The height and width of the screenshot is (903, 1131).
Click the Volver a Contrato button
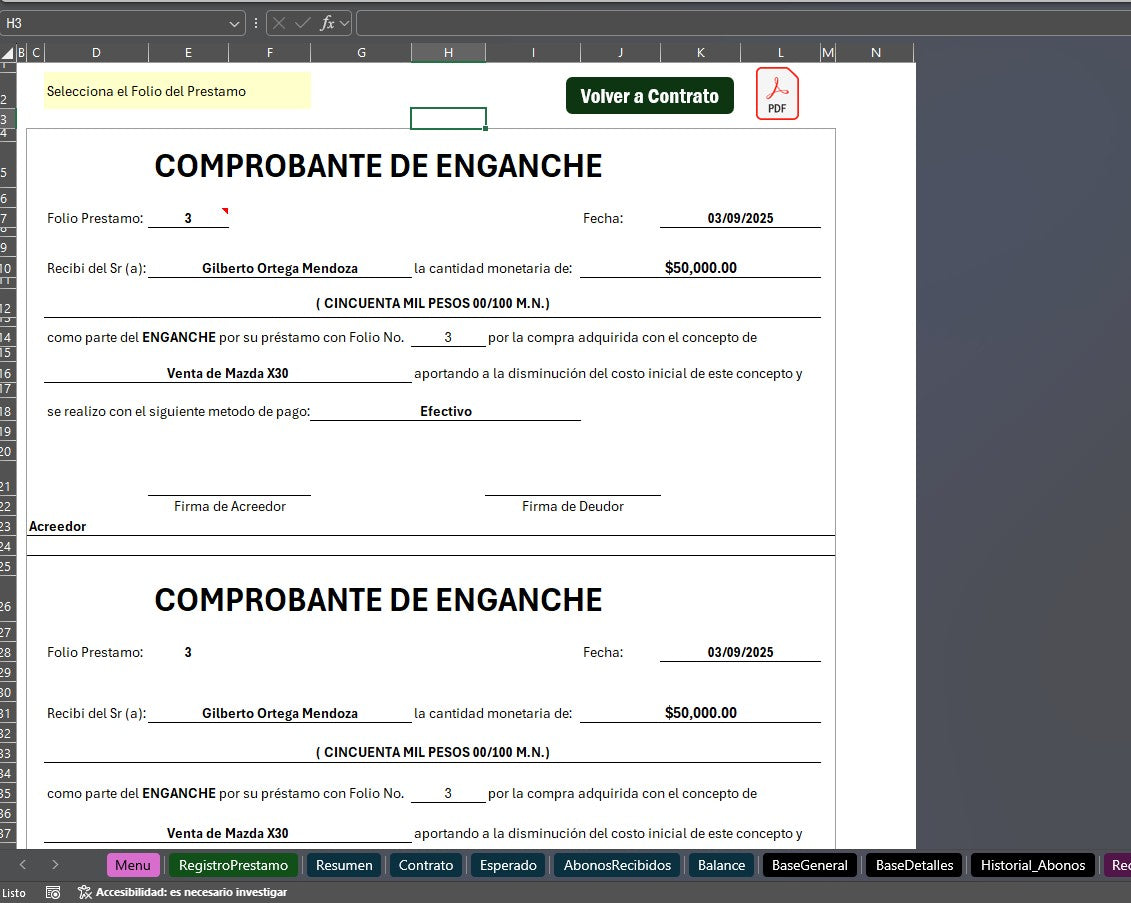[x=649, y=95]
